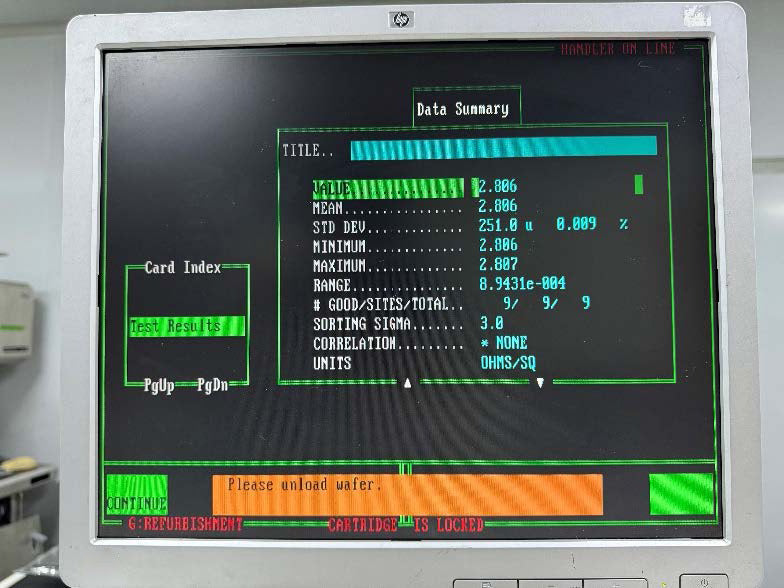The height and width of the screenshot is (588, 784).
Task: Click the RANGE value 8.9431e-004
Action: coord(522,284)
